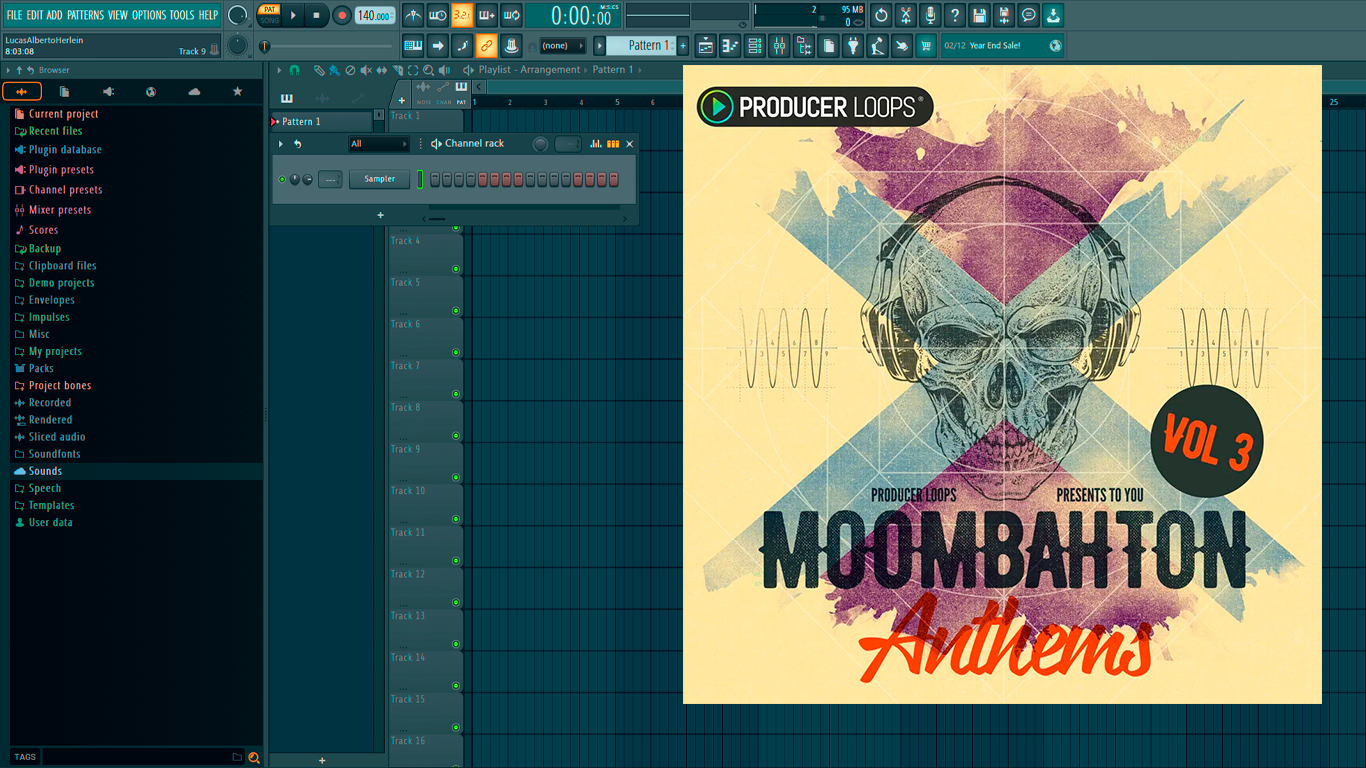Open the Mixer view icon

[x=779, y=45]
